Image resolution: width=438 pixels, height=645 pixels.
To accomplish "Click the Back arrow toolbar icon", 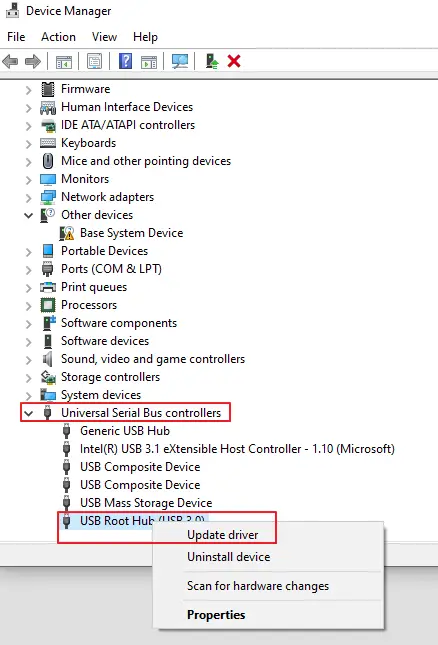I will coord(10,62).
